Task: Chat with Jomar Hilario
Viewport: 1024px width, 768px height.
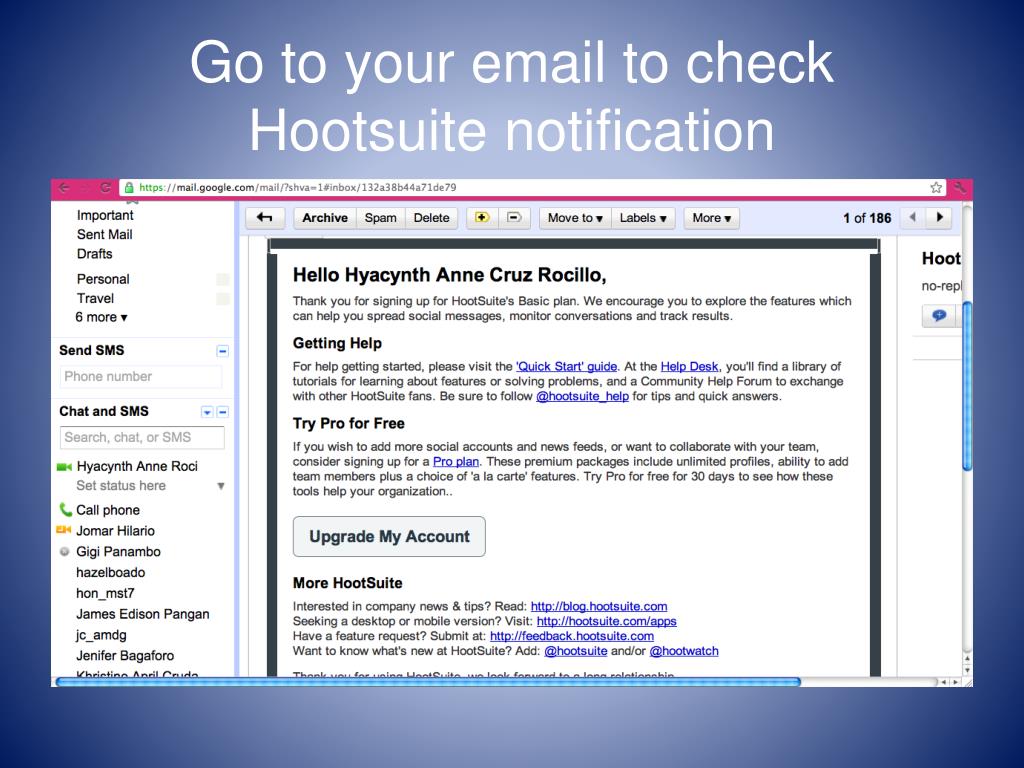Action: 116,531
